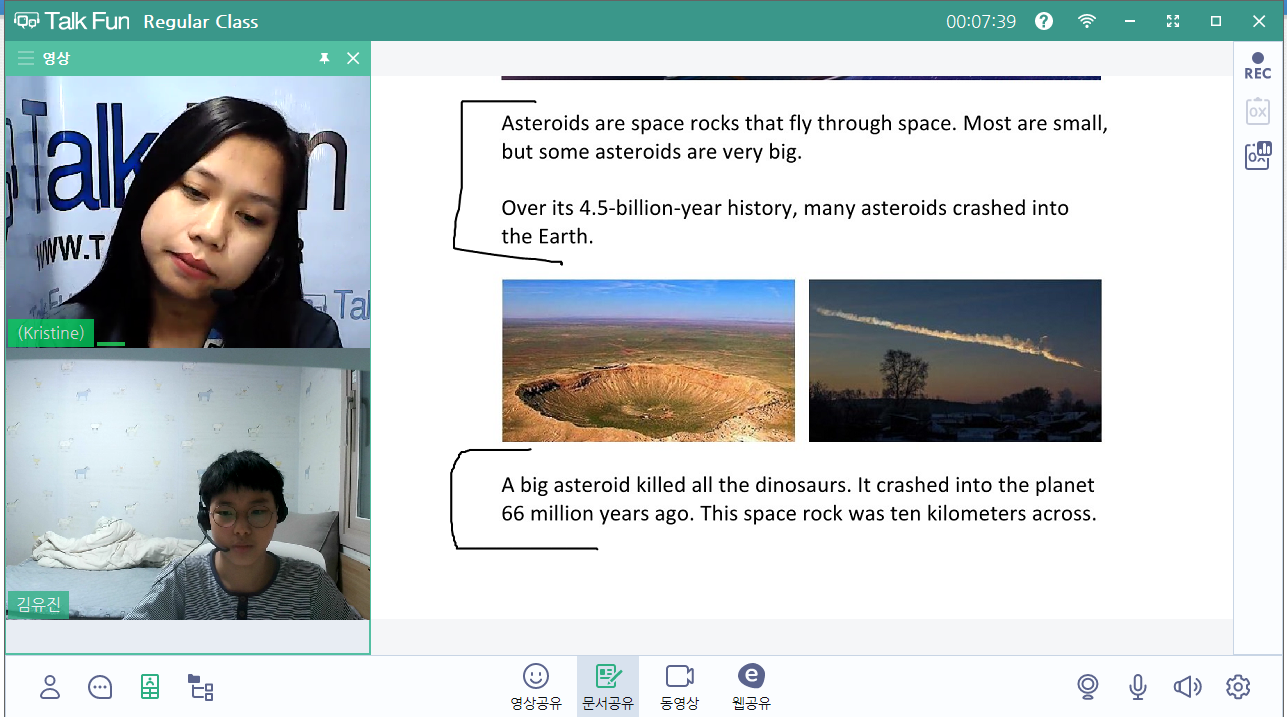The height and width of the screenshot is (717, 1287).
Task: Click the green document layout icon
Action: coord(150,687)
